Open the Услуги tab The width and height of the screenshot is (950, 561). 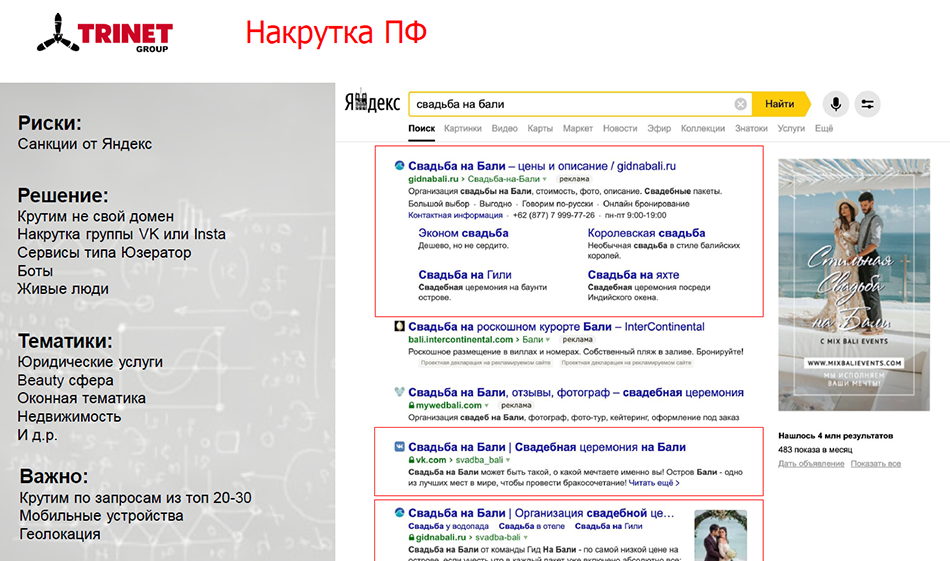791,128
